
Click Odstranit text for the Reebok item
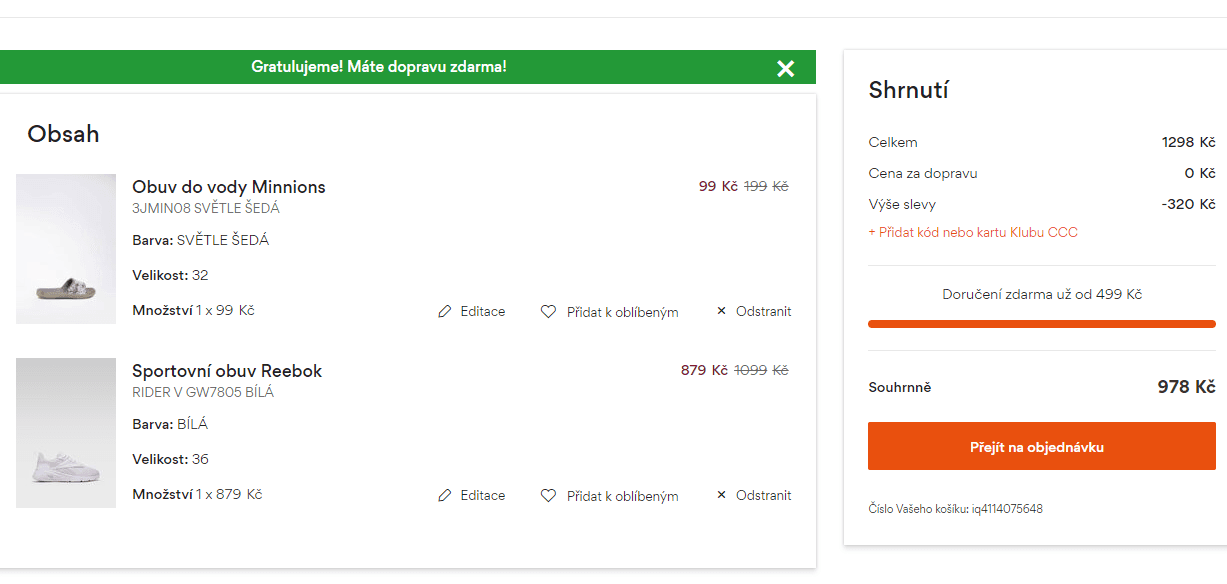coord(764,495)
